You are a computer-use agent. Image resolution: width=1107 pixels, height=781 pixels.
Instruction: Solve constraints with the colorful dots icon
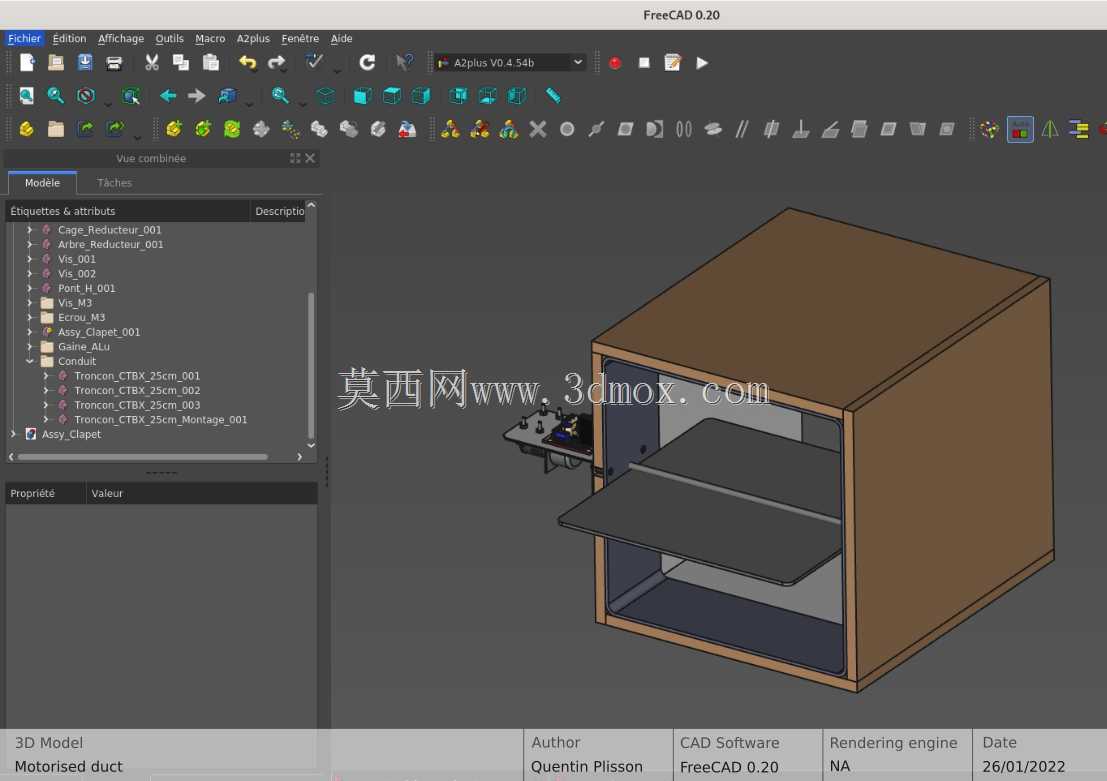(x=989, y=129)
